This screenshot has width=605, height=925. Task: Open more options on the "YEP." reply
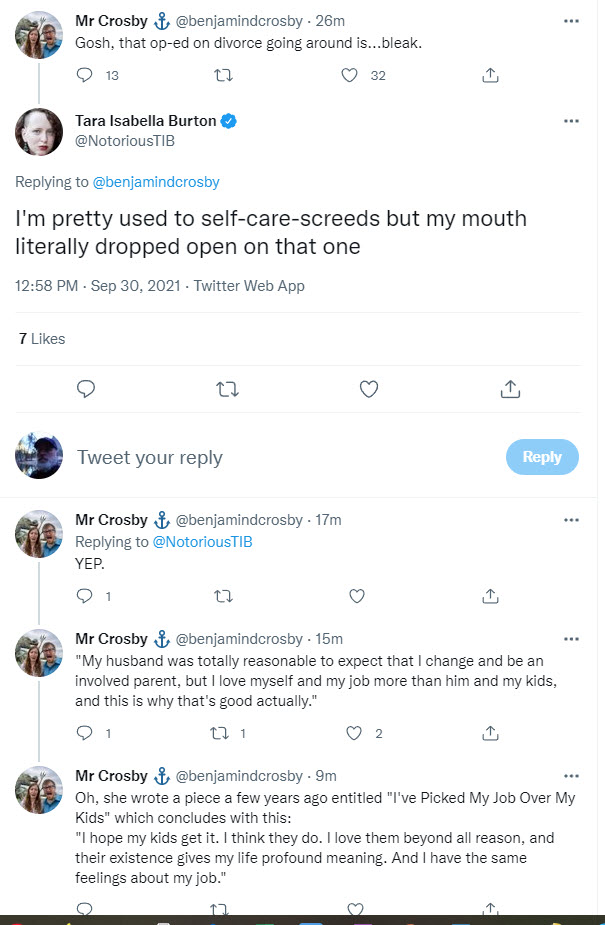pos(571,520)
